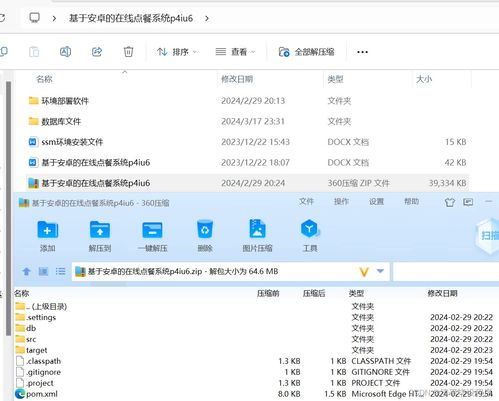Select the db folder in archive
This screenshot has width=499, height=401.
click(26, 328)
